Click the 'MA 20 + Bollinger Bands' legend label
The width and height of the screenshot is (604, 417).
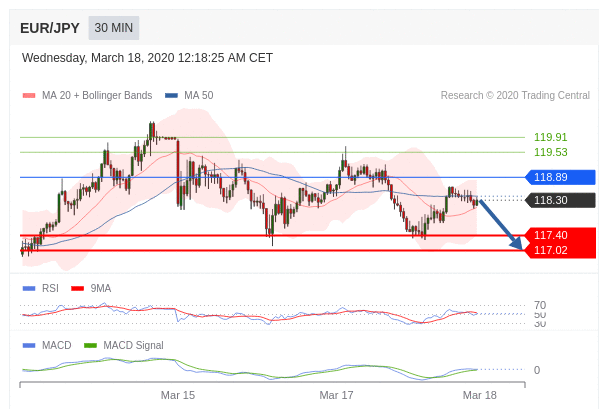(97, 95)
